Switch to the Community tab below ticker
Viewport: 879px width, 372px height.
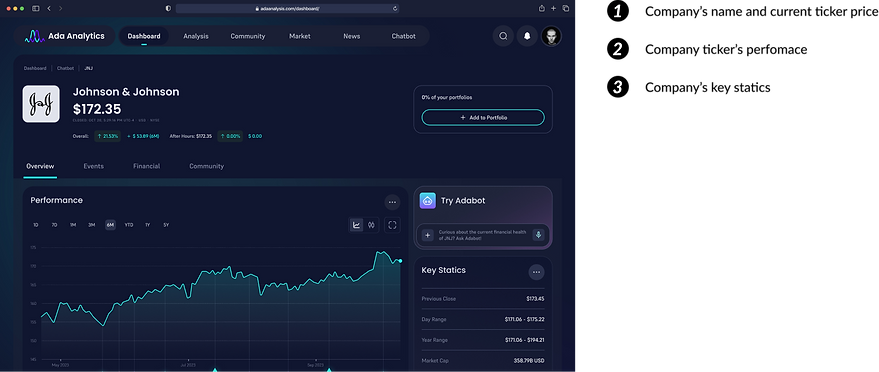point(206,166)
